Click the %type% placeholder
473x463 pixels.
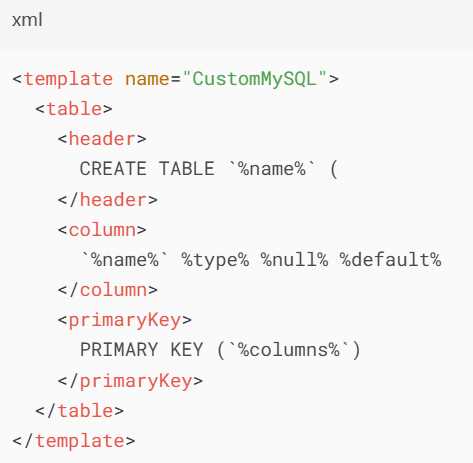pos(215,260)
